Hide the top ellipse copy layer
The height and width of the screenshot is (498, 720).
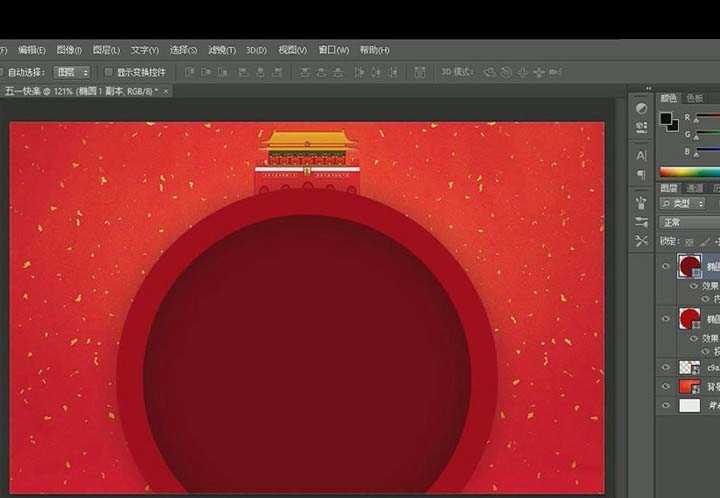[x=666, y=266]
